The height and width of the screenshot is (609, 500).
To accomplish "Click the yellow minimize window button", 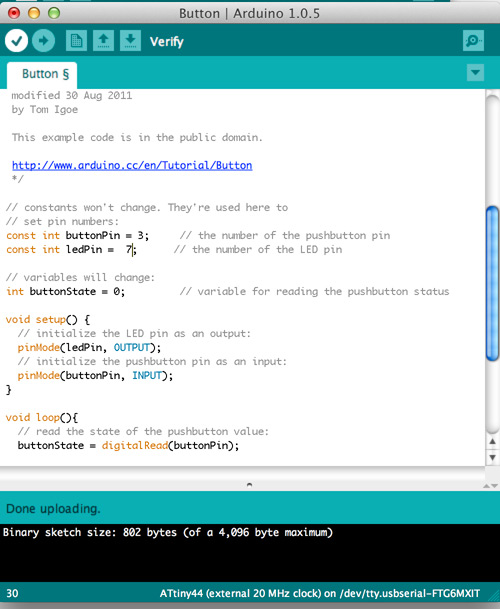I will click(34, 13).
